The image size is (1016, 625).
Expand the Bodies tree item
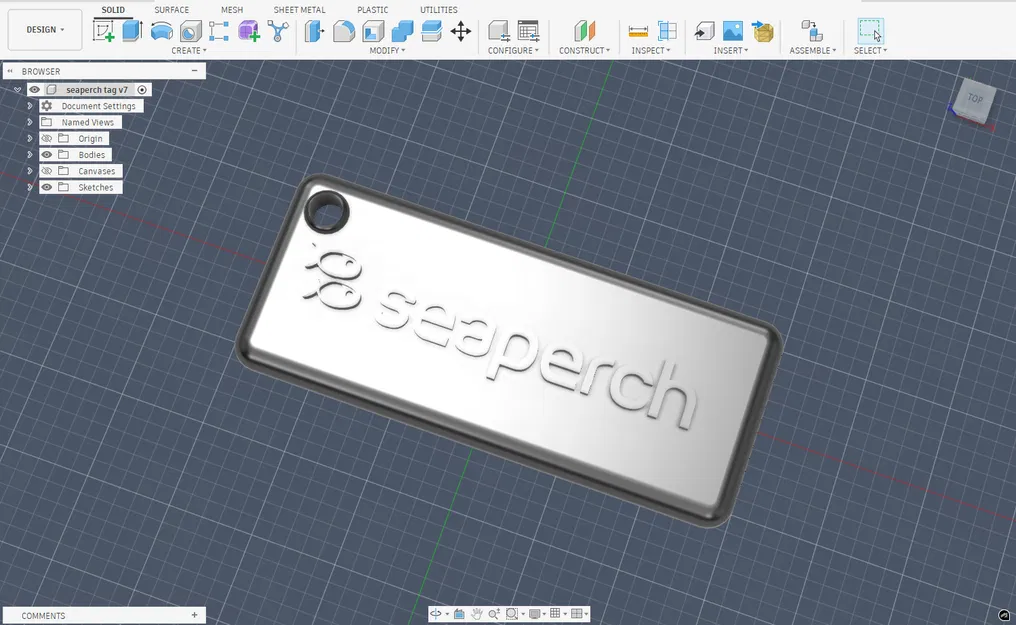pyautogui.click(x=29, y=154)
